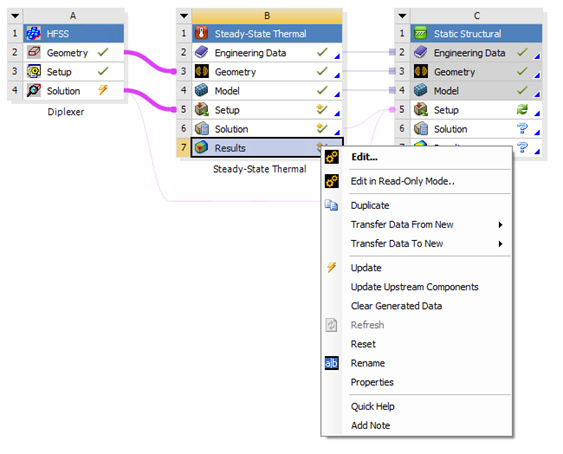
Task: Click blue corner triangle on block C Setup
Action: click(x=537, y=113)
